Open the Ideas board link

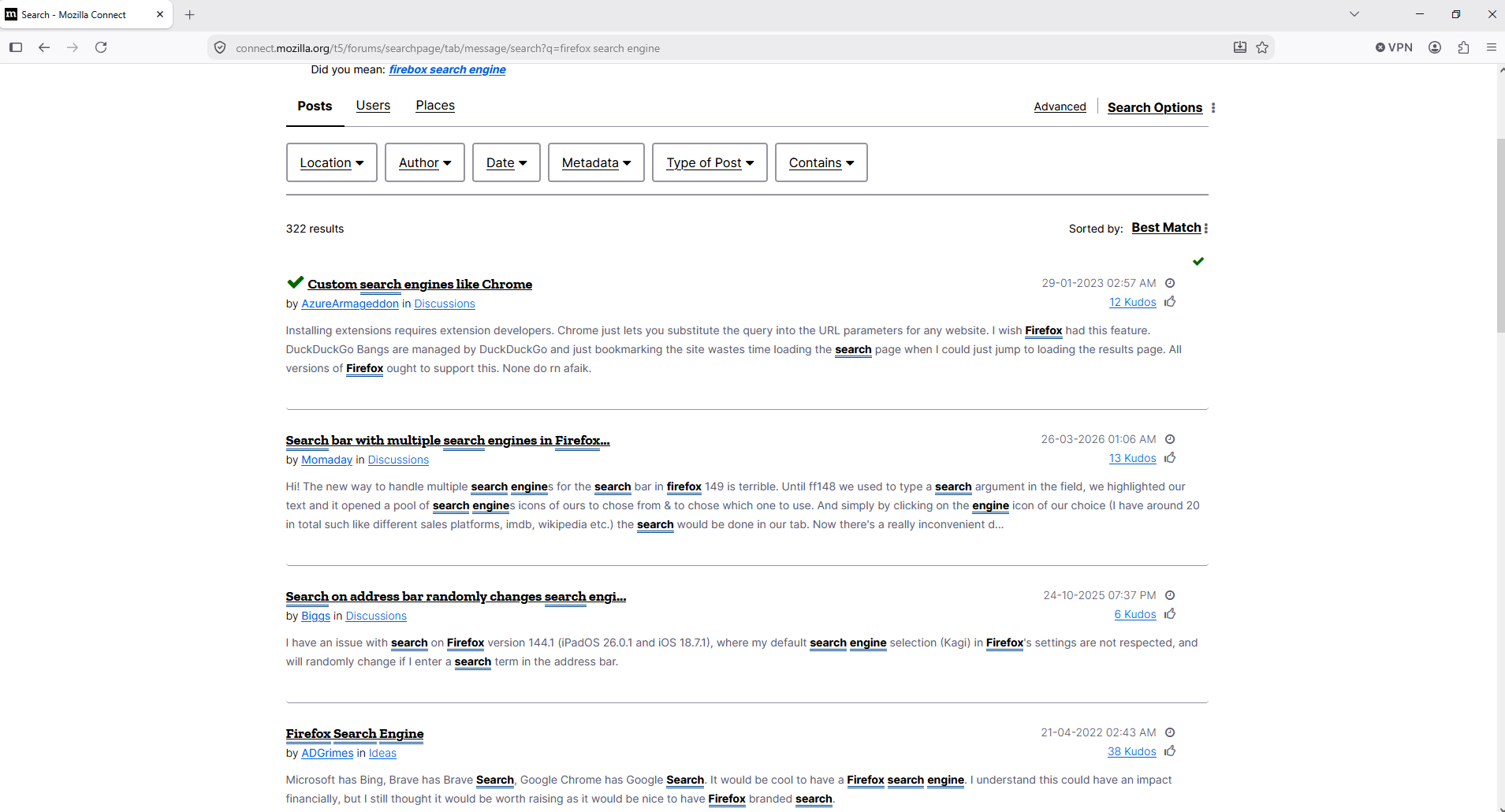pyautogui.click(x=382, y=753)
